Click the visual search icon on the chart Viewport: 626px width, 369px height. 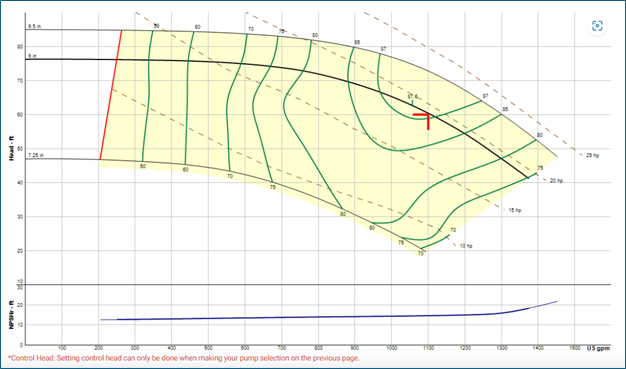tap(597, 26)
